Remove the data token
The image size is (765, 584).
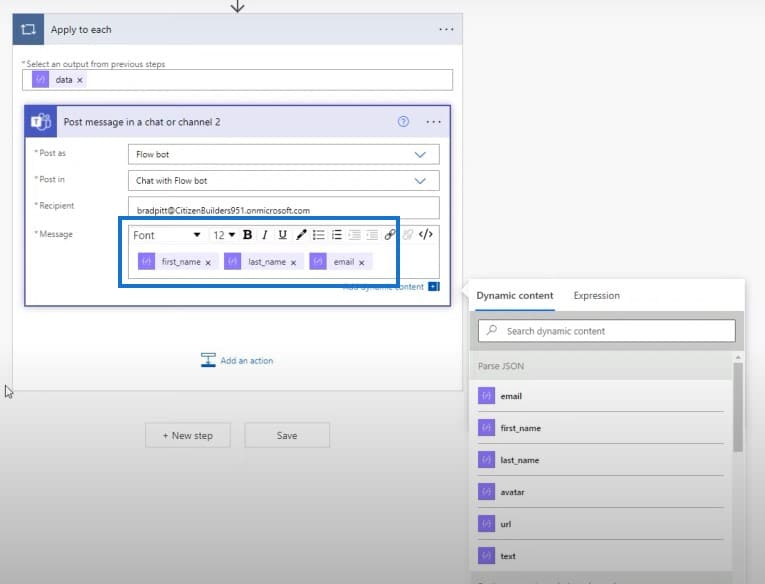[80, 80]
